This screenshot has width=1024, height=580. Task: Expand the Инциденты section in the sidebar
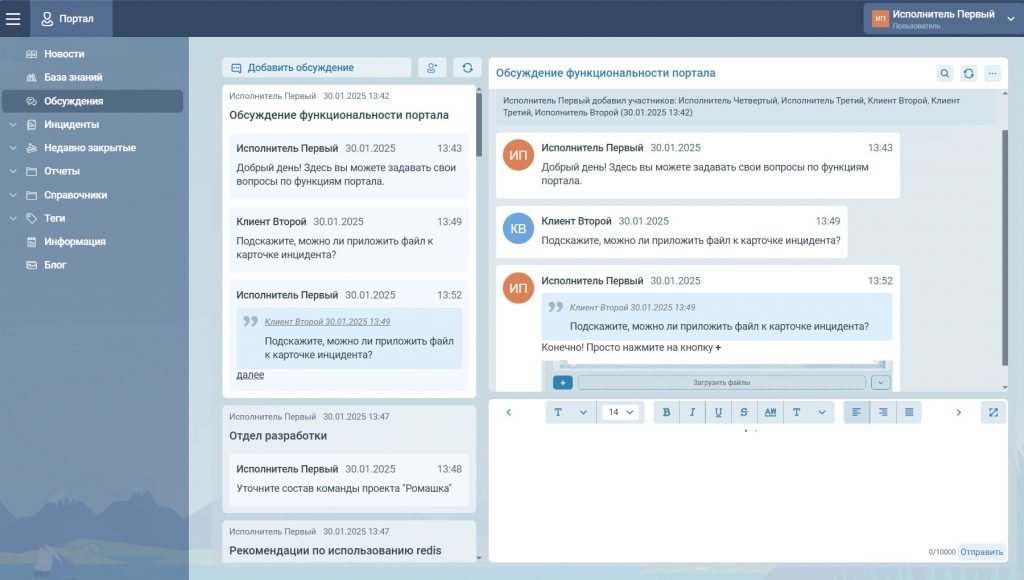pos(12,125)
